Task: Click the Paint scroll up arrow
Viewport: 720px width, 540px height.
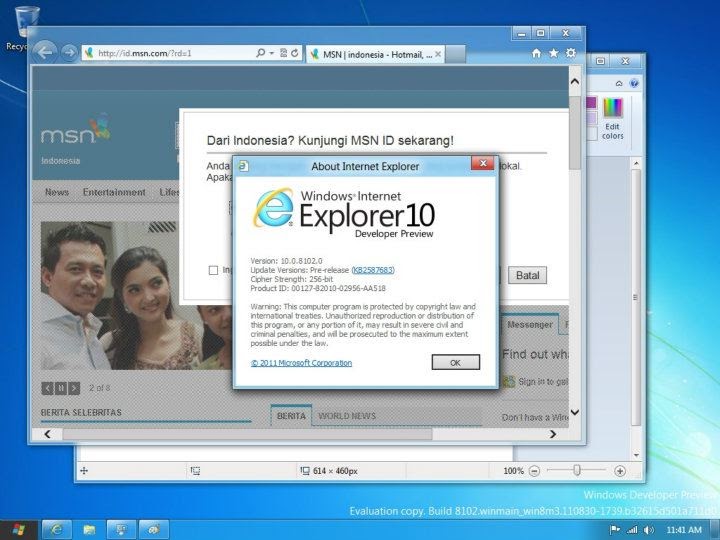Action: tap(636, 163)
